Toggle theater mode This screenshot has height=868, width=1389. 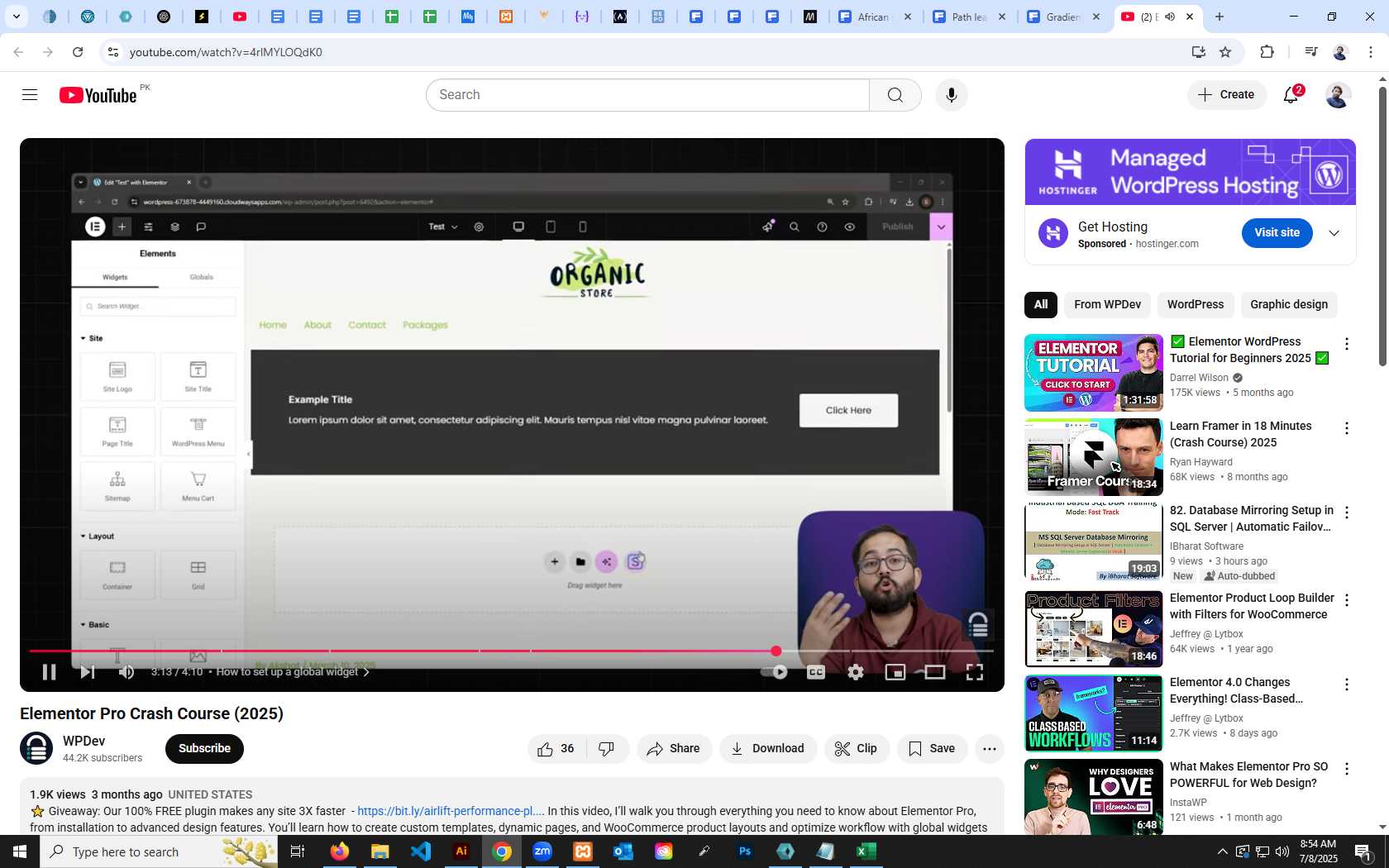pyautogui.click(x=935, y=672)
